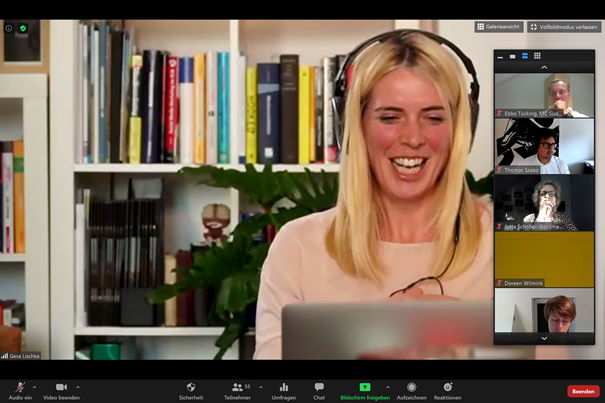Select Doreen Wilmink's yellow video tile

(x=544, y=258)
